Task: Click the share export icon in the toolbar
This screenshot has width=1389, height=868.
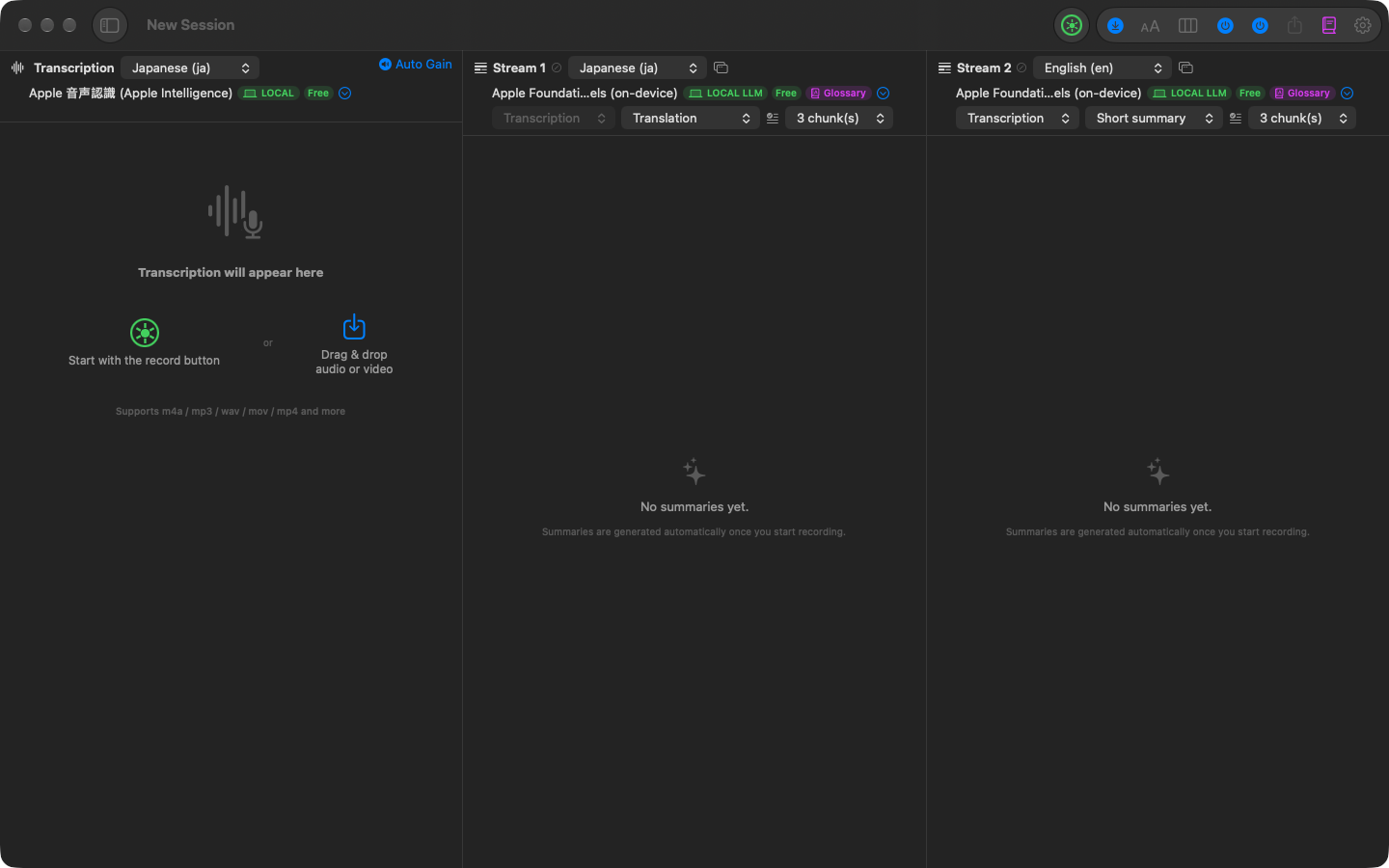Action: (x=1294, y=26)
